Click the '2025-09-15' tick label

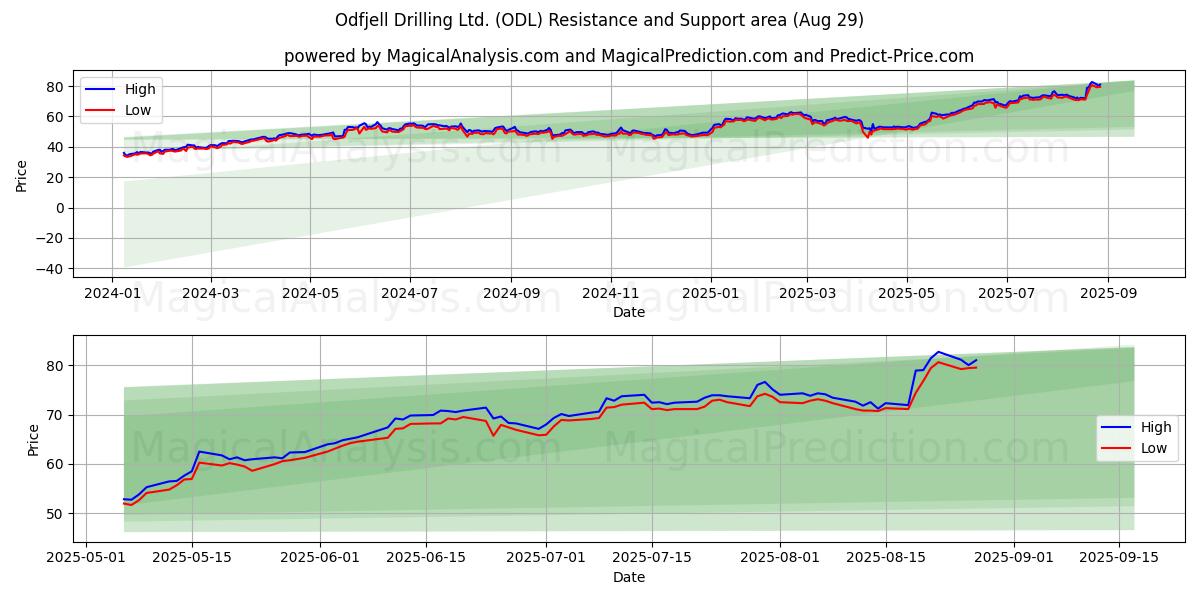tap(1118, 559)
